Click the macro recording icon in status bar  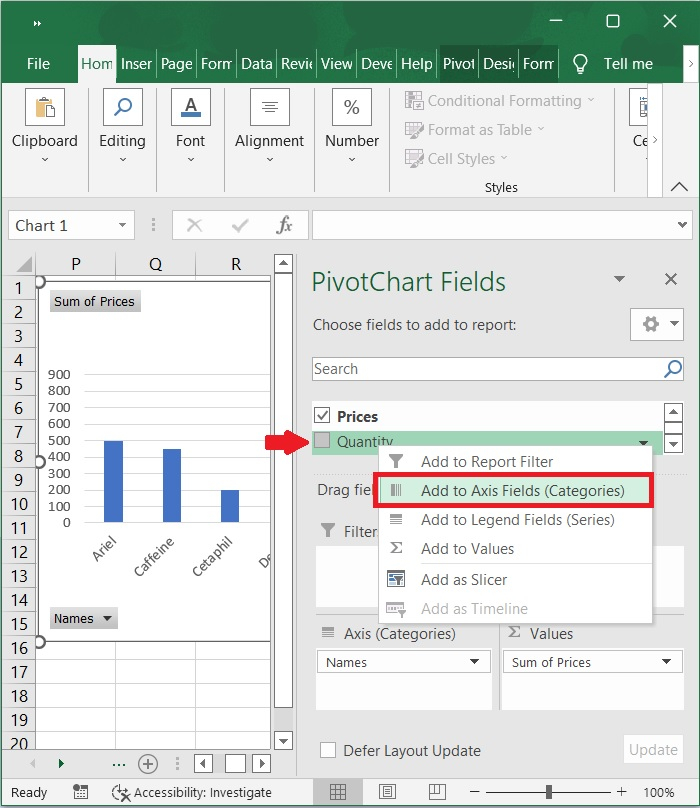[80, 792]
